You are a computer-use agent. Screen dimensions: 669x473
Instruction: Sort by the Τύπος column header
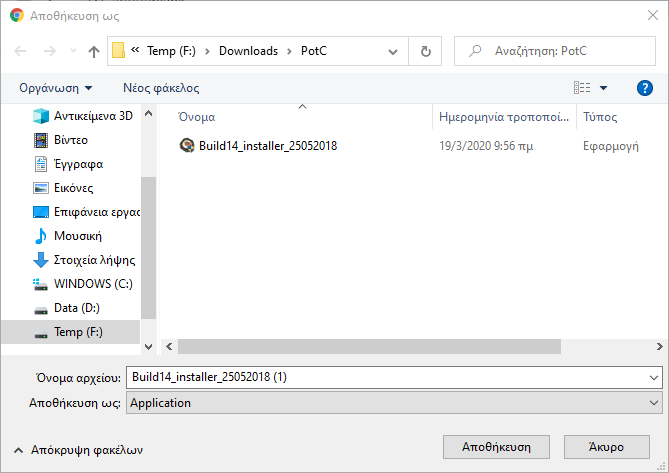[x=600, y=117]
